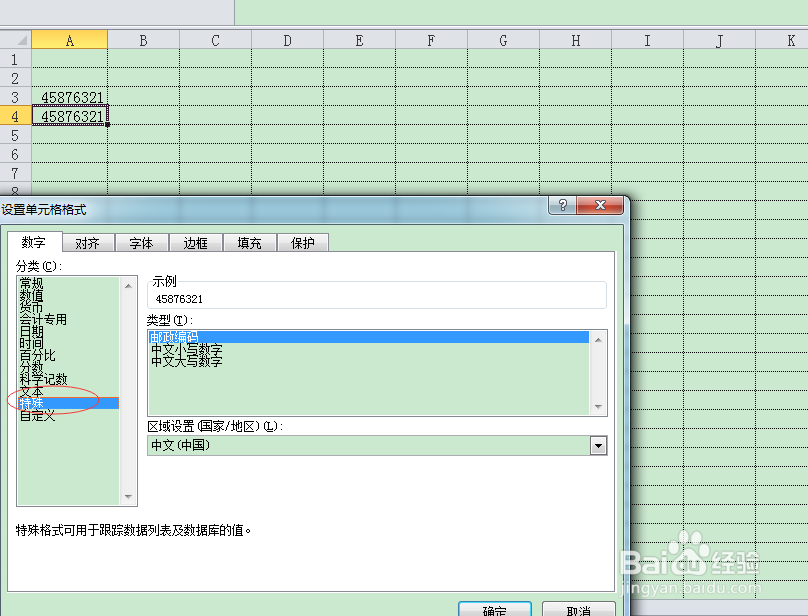Select 自定义 in the category list
Viewport: 808px width, 616px height.
(x=69, y=415)
